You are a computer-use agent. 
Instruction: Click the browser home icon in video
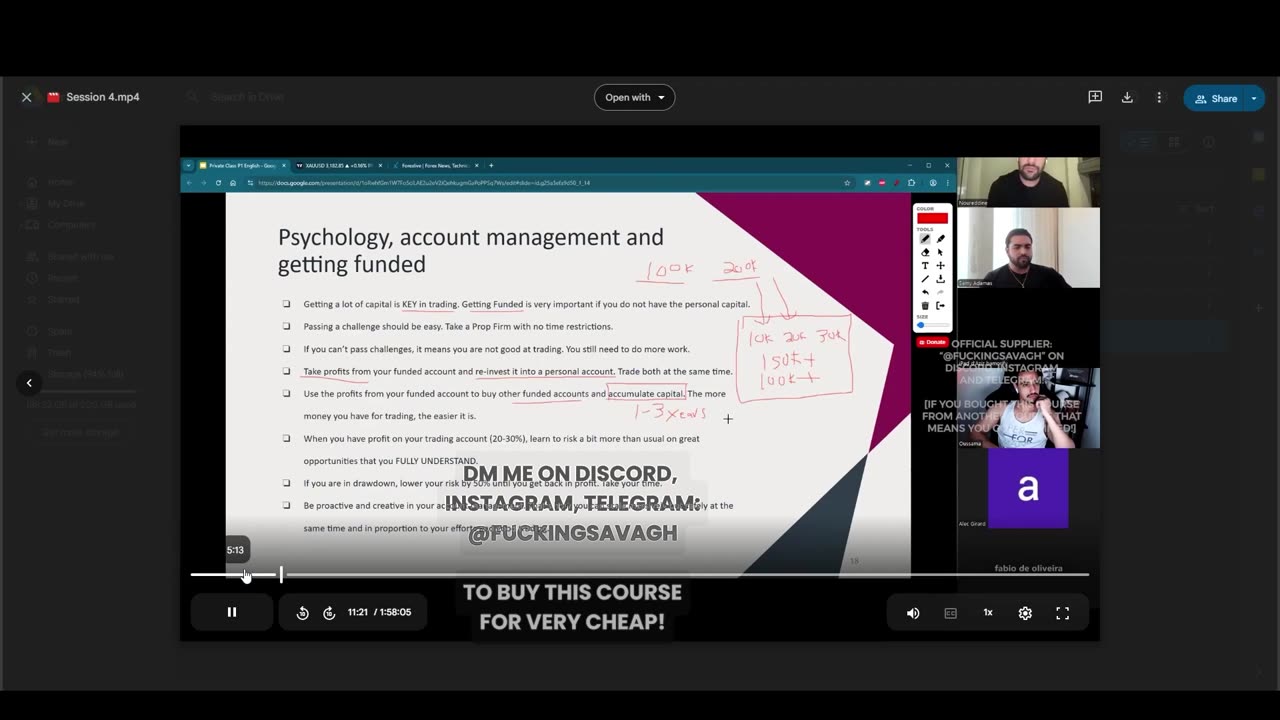tap(232, 183)
